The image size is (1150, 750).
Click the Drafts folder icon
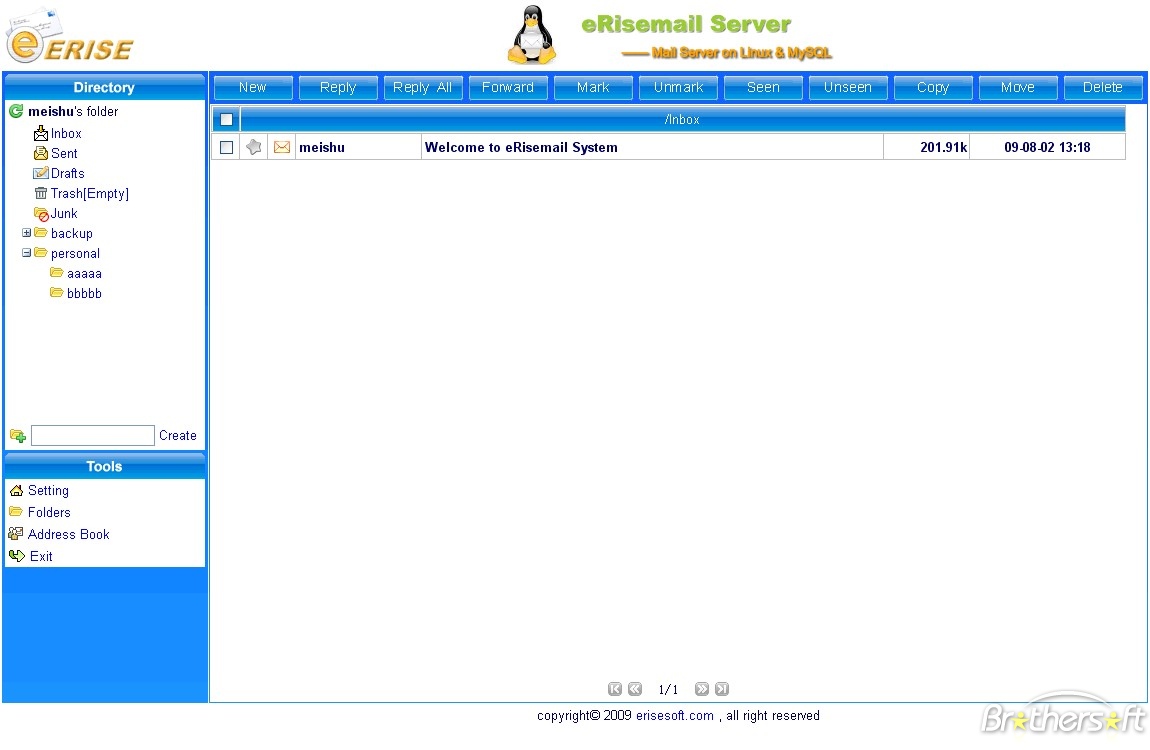click(41, 173)
